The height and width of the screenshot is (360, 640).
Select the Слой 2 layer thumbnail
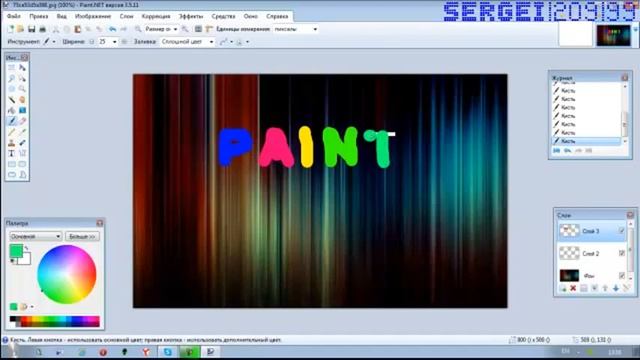(569, 253)
